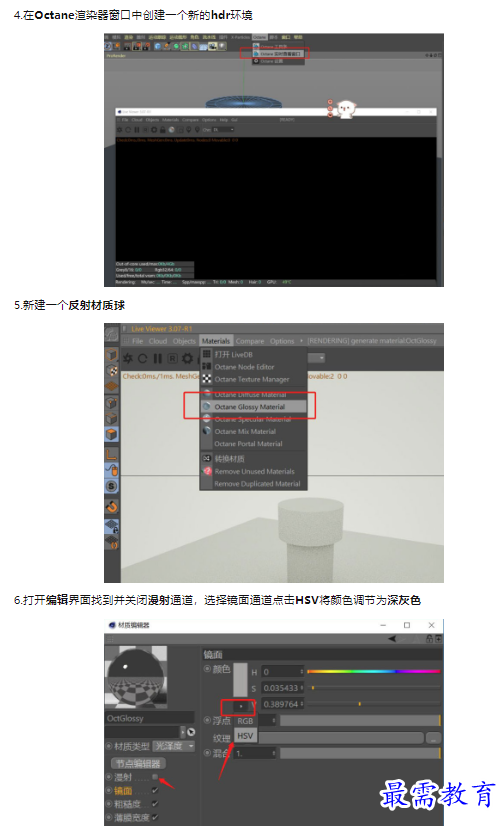Expand the overflow arrow after Options menu
504x826 pixels.
point(301,340)
